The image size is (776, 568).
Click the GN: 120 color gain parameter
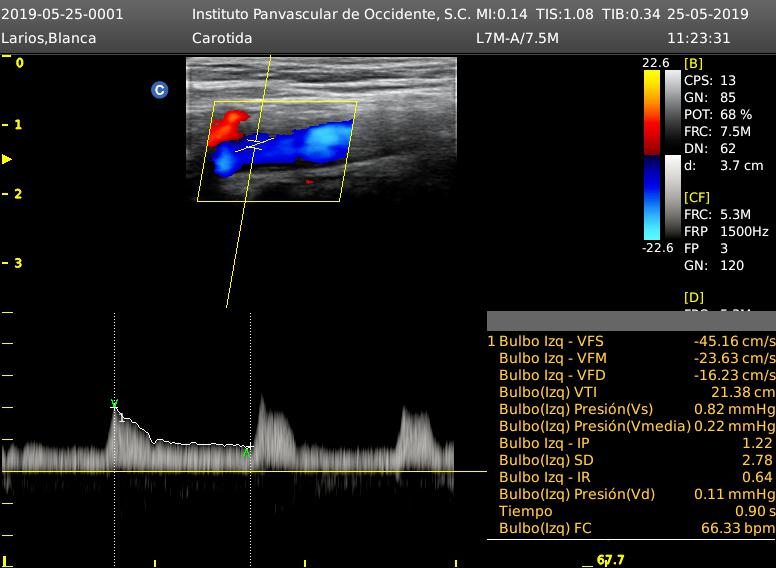pyautogui.click(x=714, y=265)
